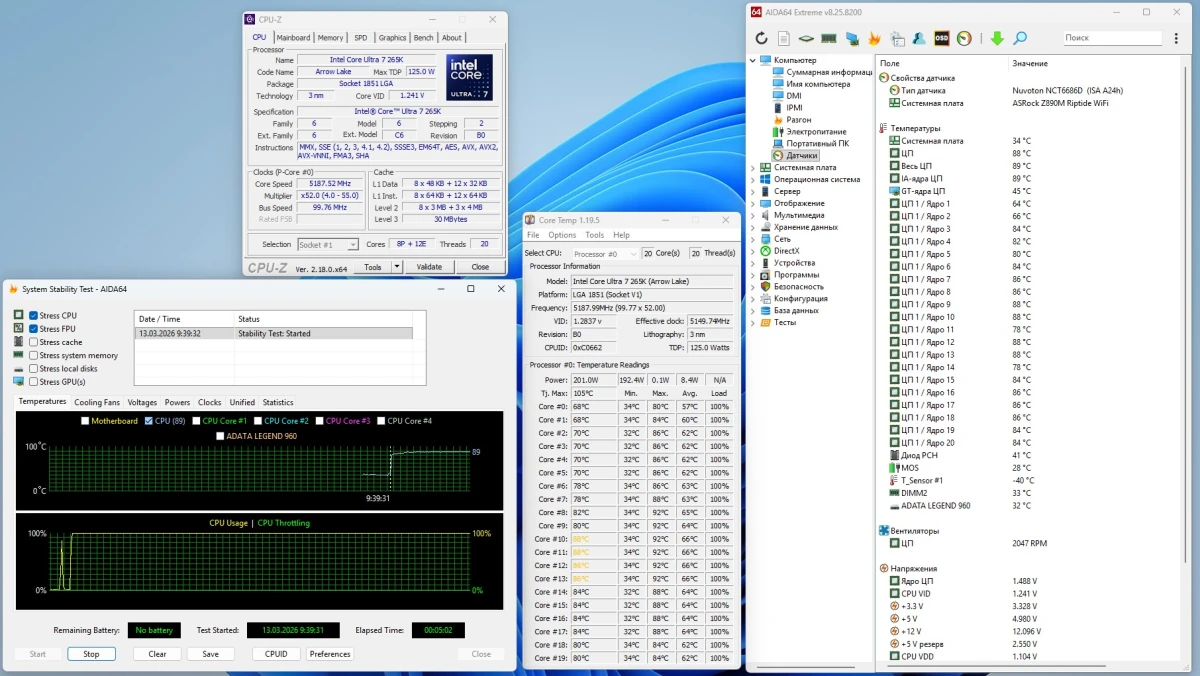
Task: Switch to the Bench tab in CPU-Z
Action: coord(423,36)
